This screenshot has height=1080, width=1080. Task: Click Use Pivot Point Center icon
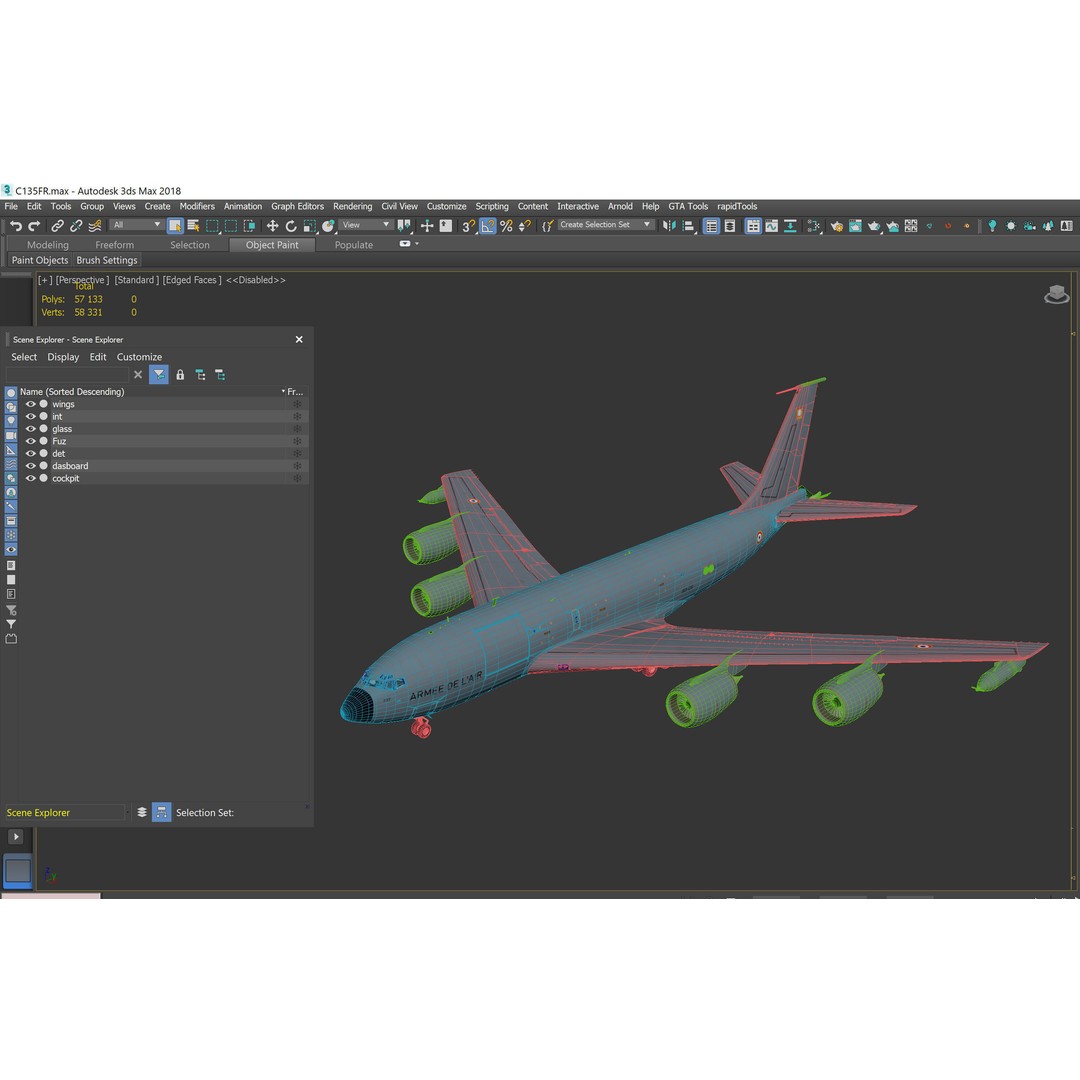click(404, 225)
